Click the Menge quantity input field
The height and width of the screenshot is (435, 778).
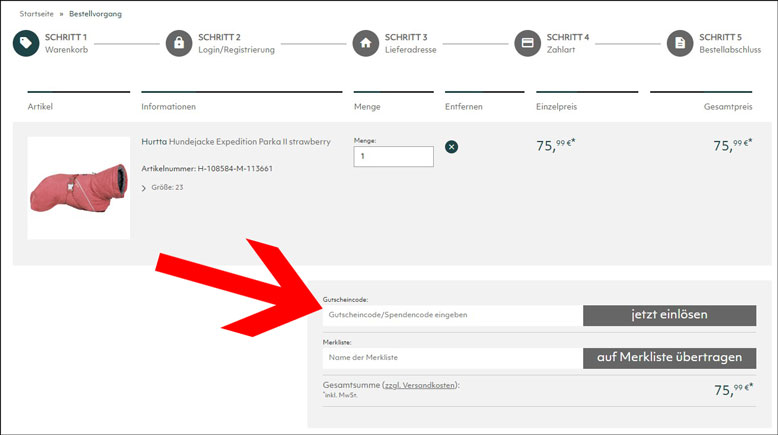click(393, 157)
